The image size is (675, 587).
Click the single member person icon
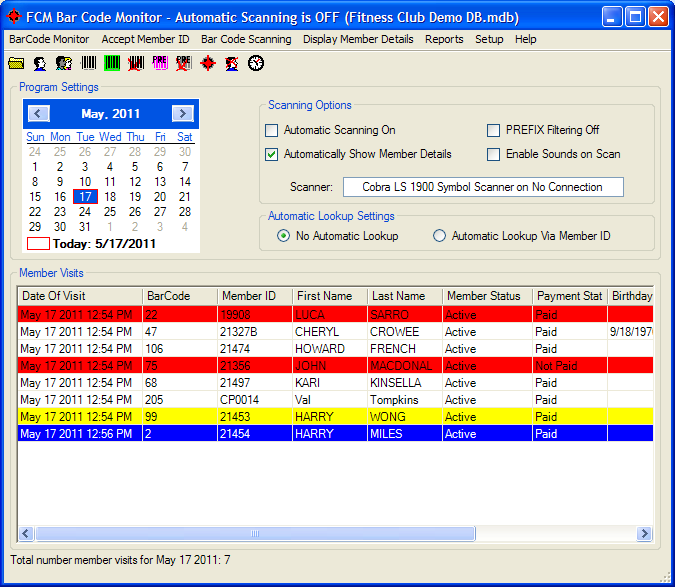click(40, 63)
